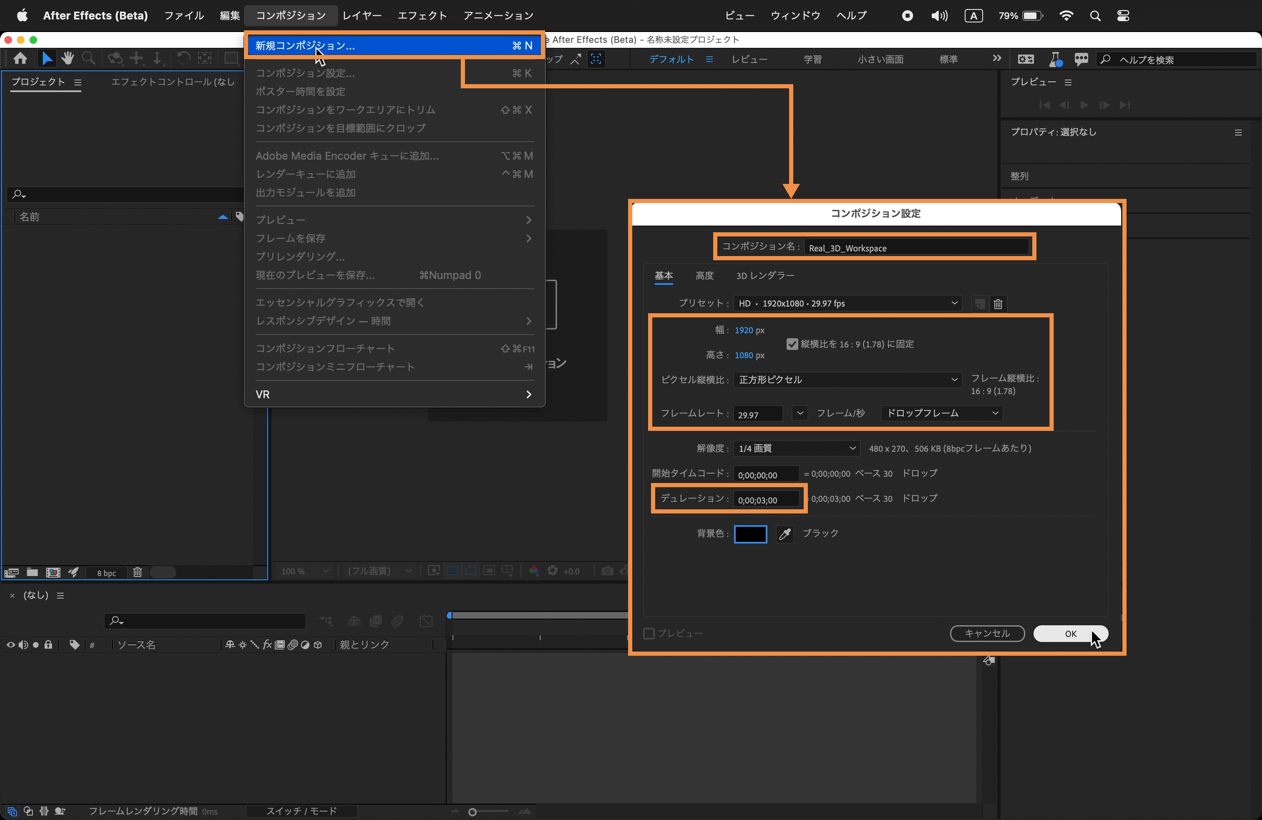Toggle the video eye column in timeline
Image resolution: width=1262 pixels, height=820 pixels.
click(11, 645)
